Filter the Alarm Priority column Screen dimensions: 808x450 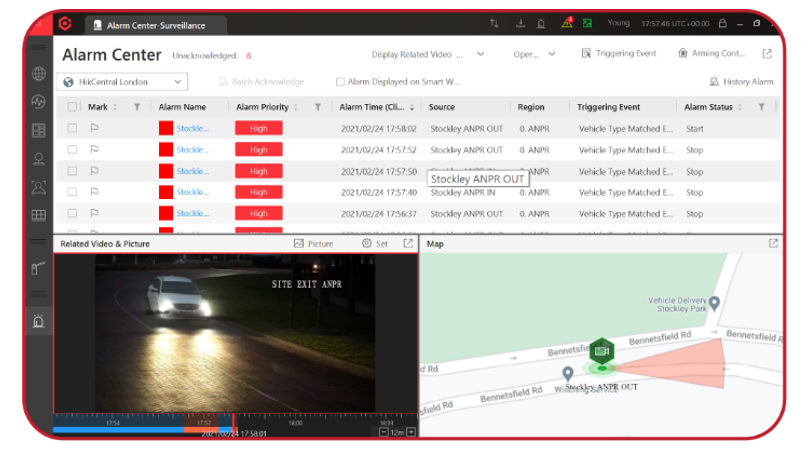[x=317, y=107]
